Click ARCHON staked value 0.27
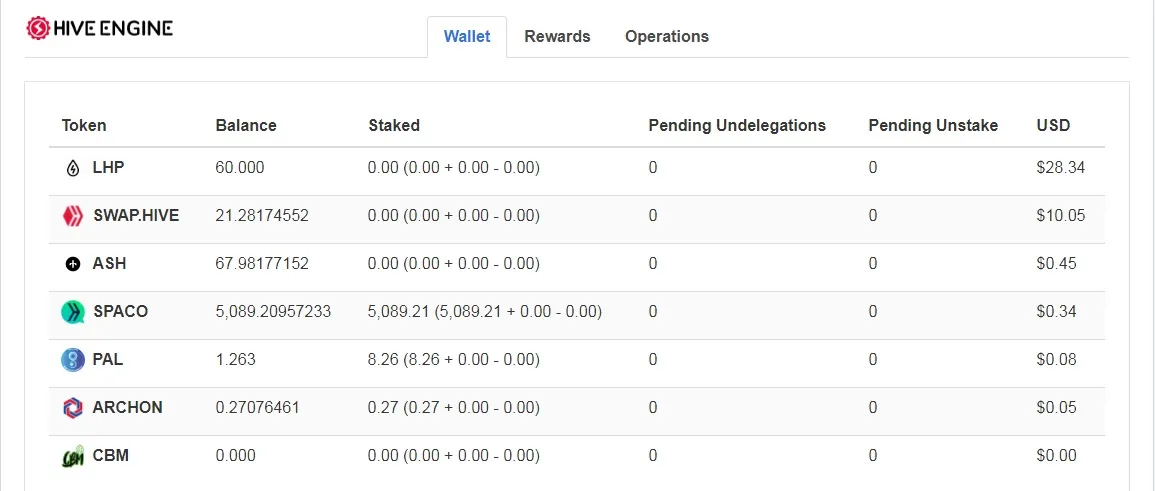This screenshot has width=1155, height=491. pyautogui.click(x=454, y=408)
